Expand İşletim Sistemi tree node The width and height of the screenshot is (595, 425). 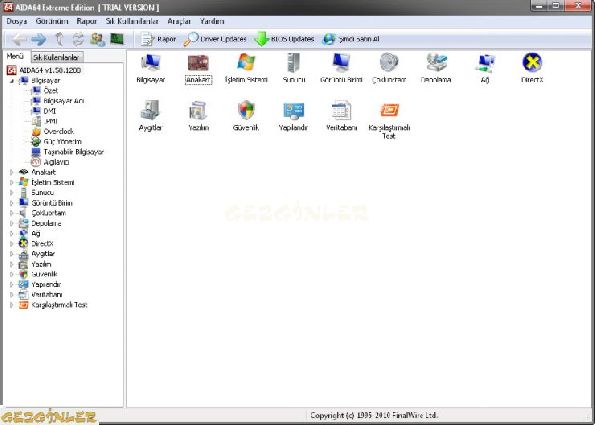coord(12,183)
